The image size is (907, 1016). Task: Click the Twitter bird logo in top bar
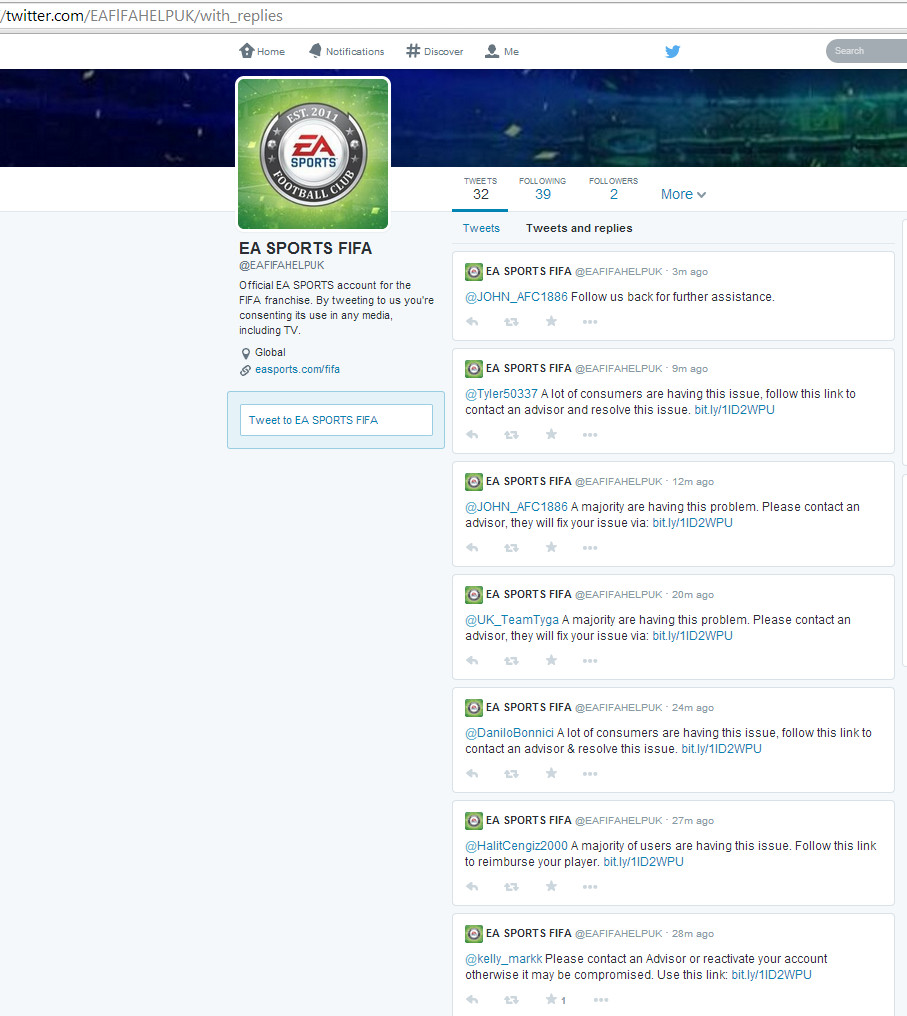coord(673,52)
